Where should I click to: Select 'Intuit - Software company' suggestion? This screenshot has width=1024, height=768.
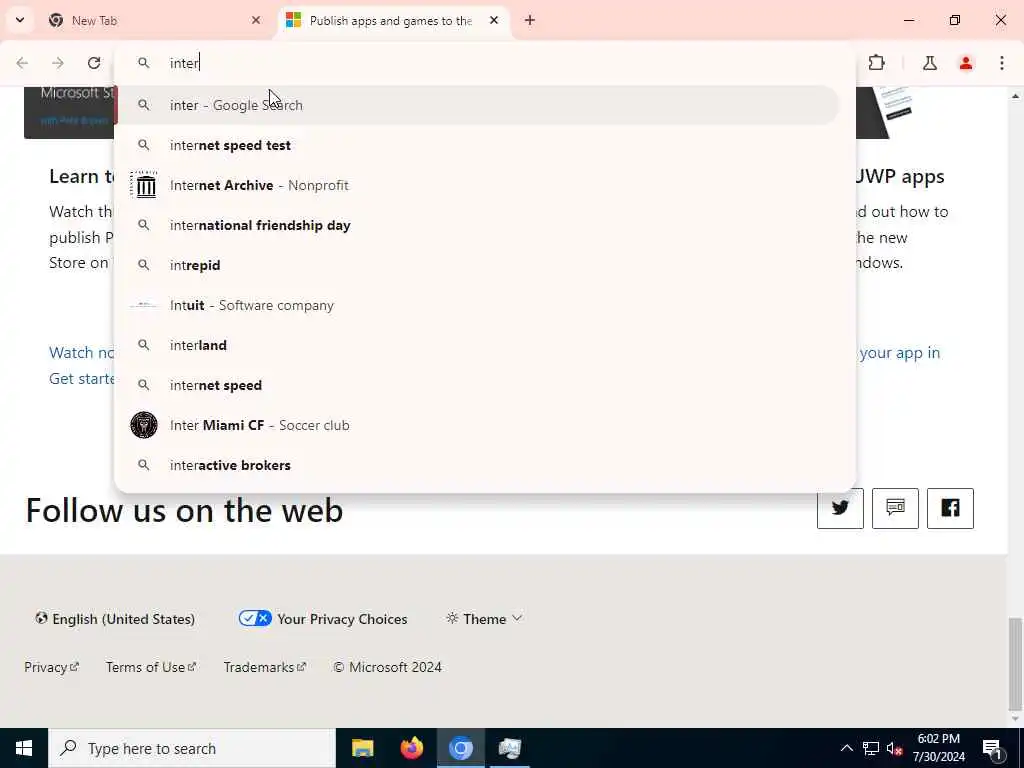479,305
